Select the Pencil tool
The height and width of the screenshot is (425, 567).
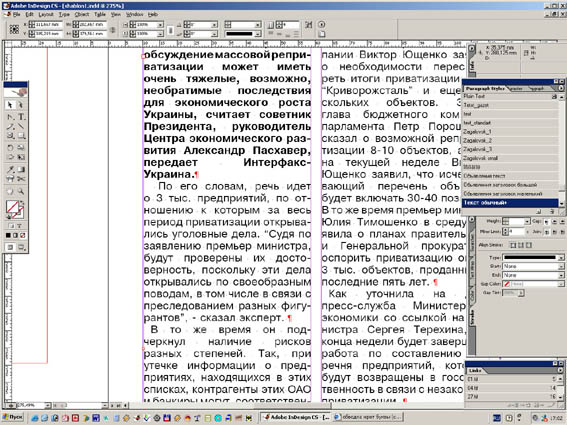click(x=10, y=127)
